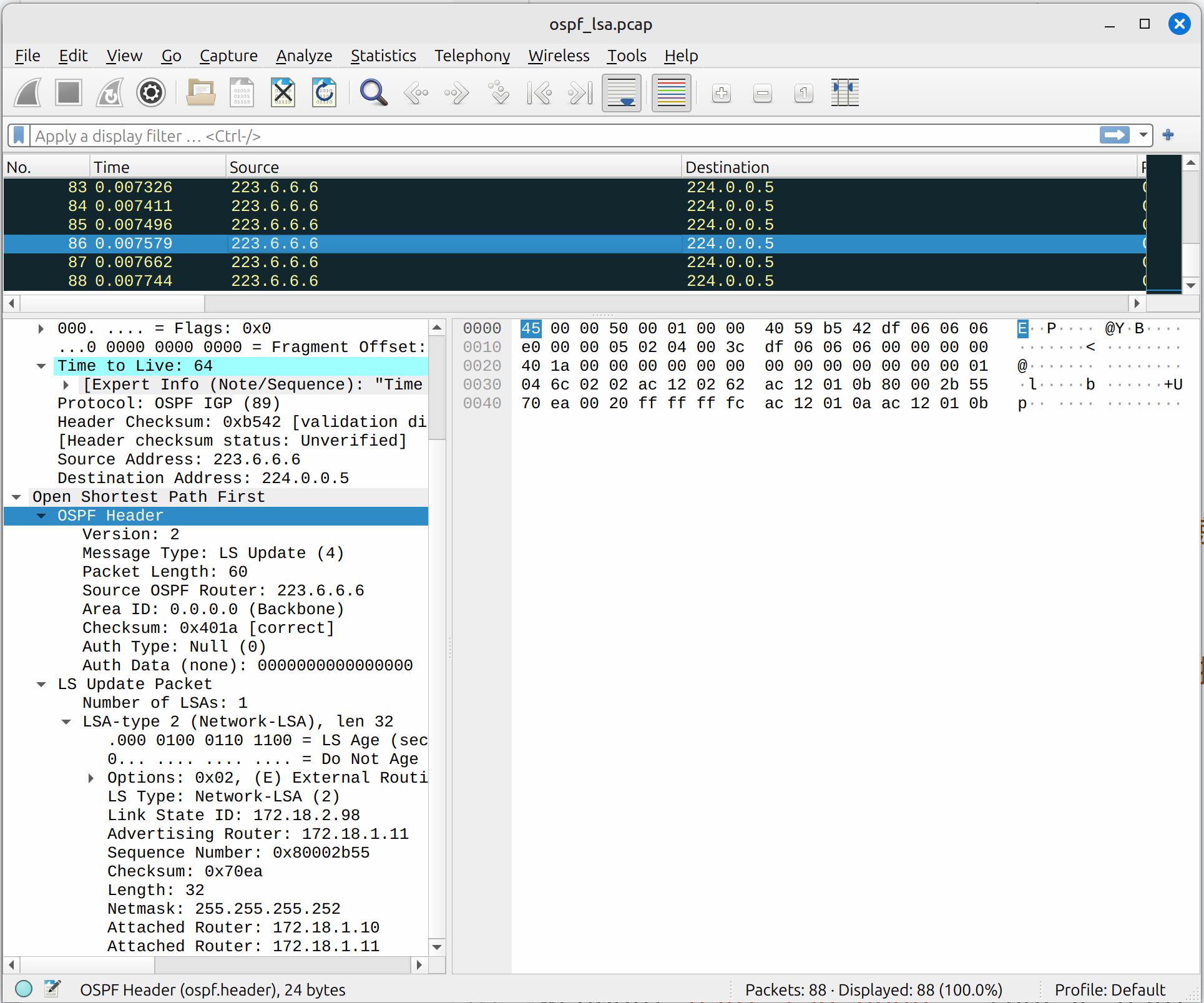Reset text to normal size
Viewport: 1204px width, 1003px height.
(804, 94)
